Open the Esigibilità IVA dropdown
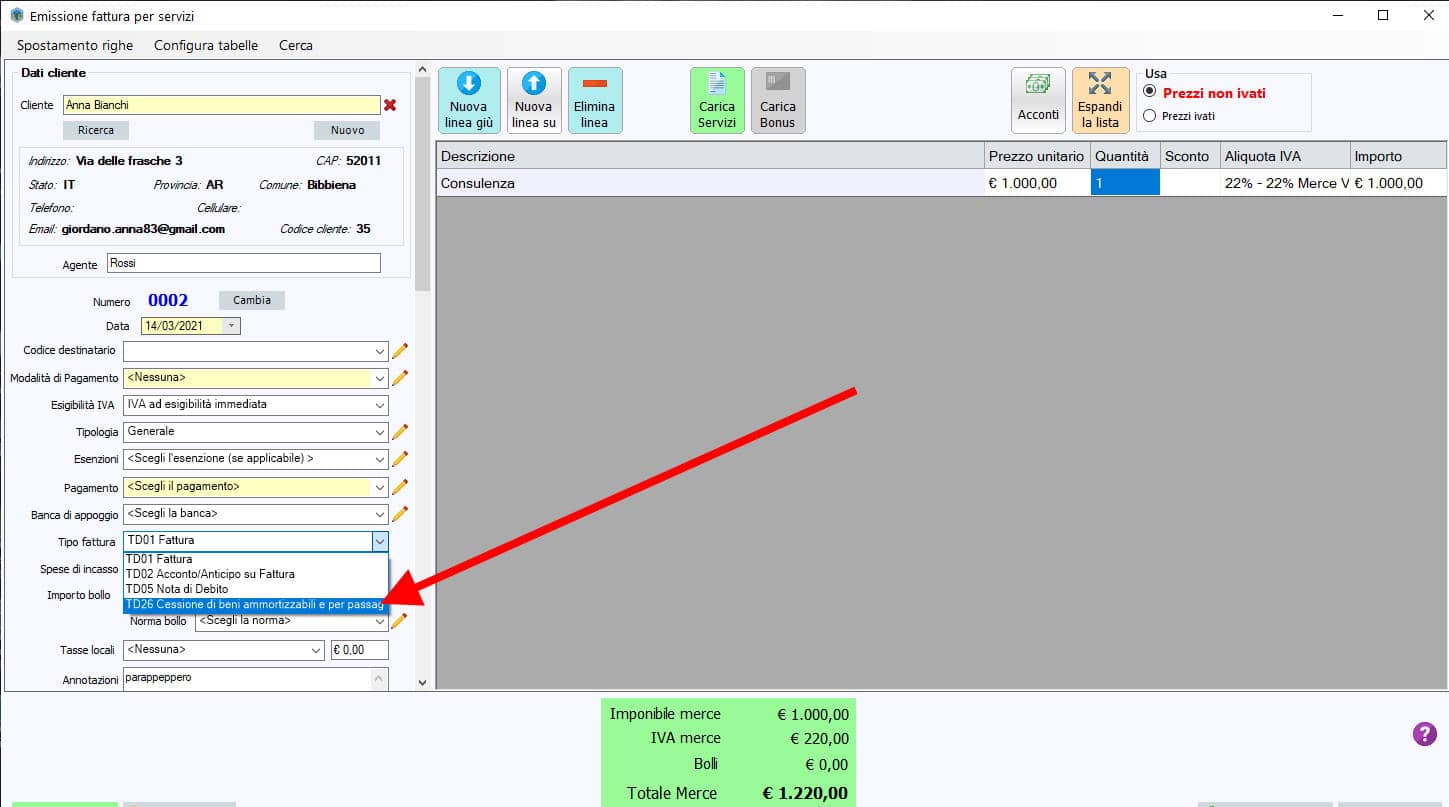This screenshot has width=1449, height=807. pos(380,405)
